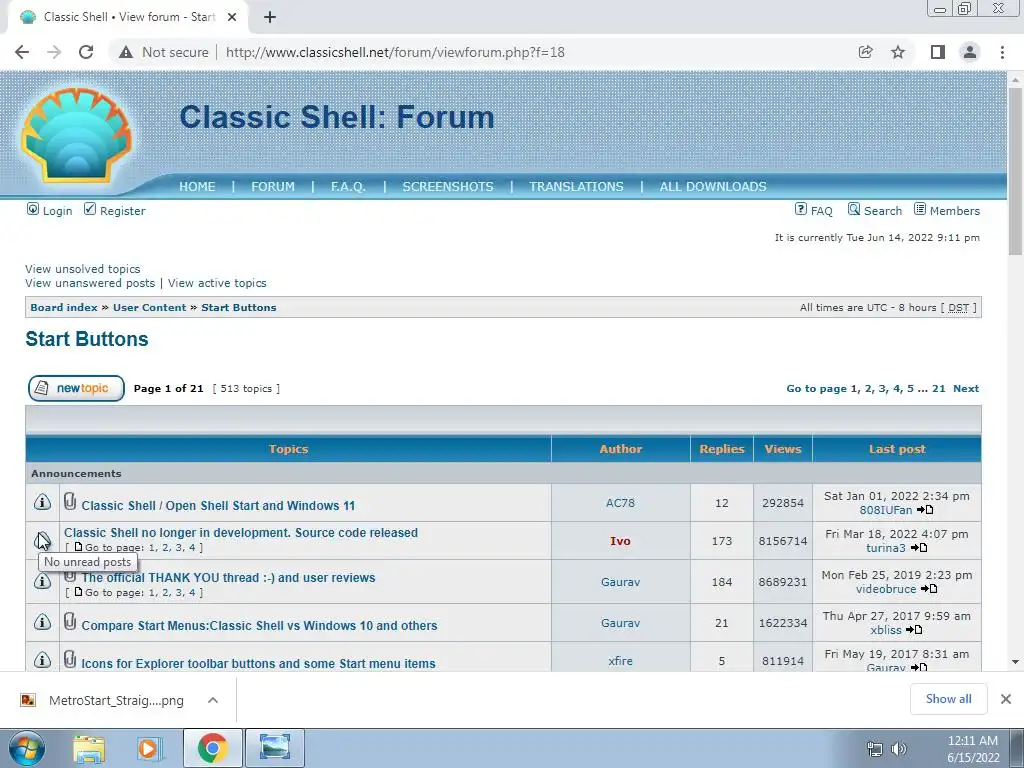The image size is (1024, 768).
Task: Click the new topic button
Action: point(76,389)
